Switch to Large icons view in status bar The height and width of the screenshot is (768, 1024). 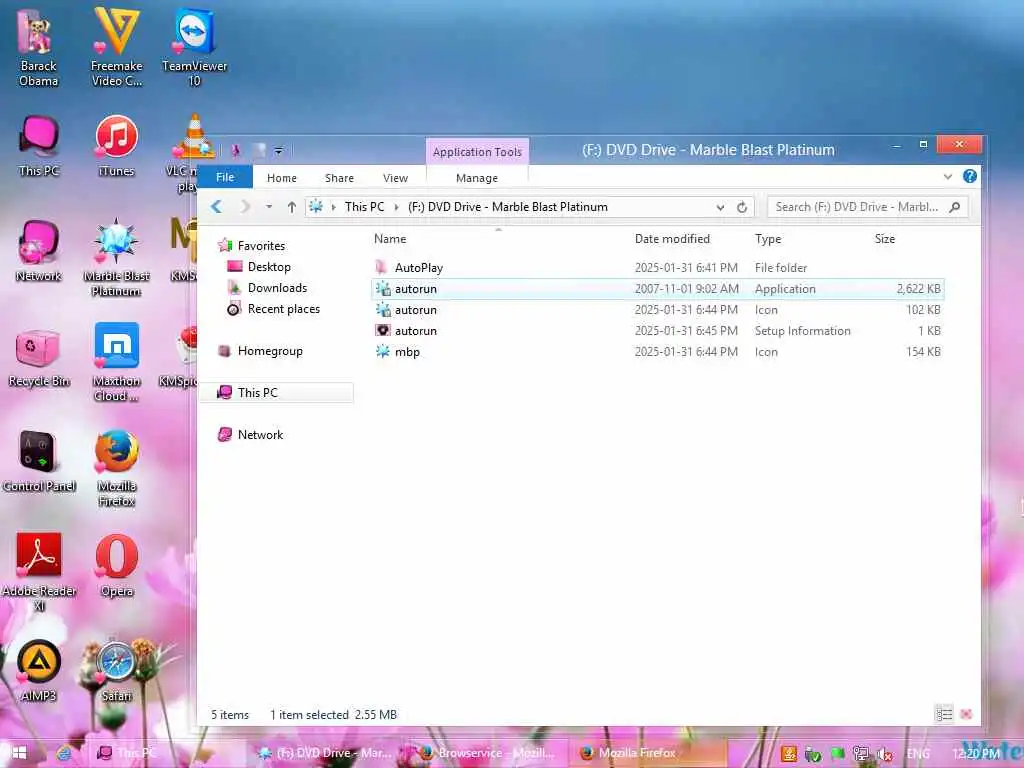pyautogui.click(x=966, y=714)
